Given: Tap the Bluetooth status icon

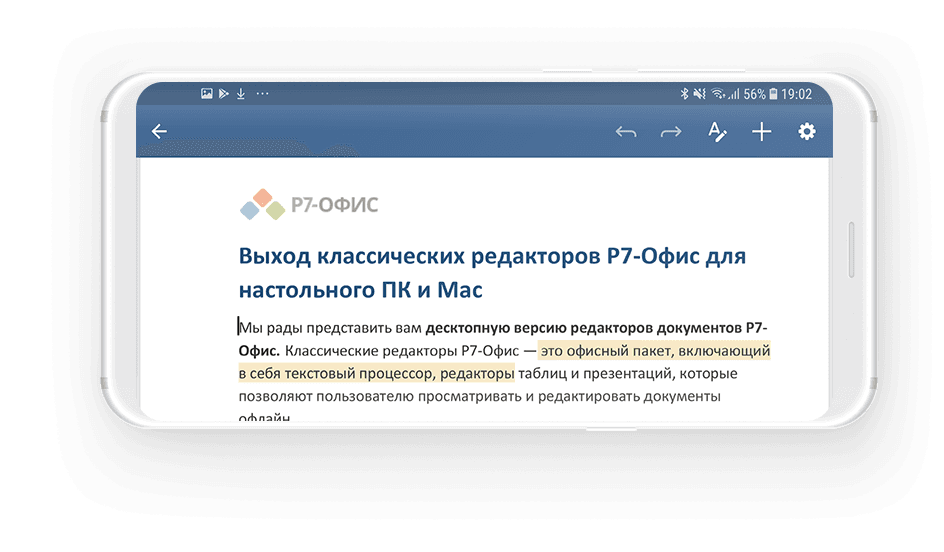Looking at the screenshot, I should (x=684, y=94).
